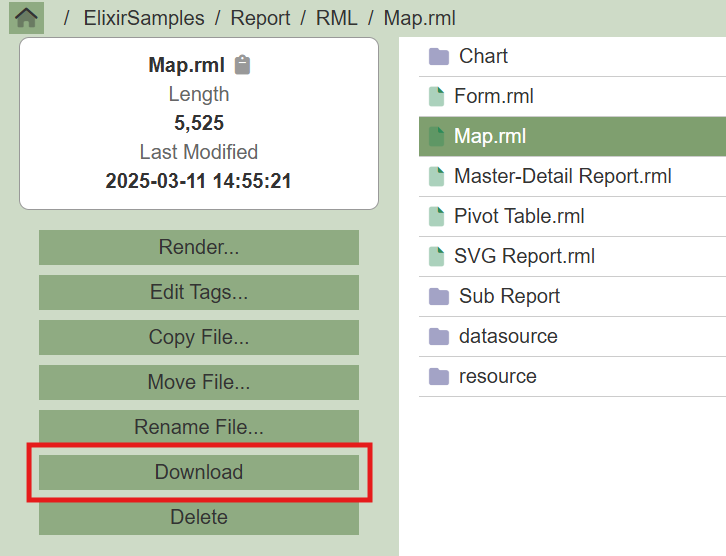Screen dimensions: 726x556
Task: Select Pivot Table.rml in list
Action: click(x=572, y=216)
